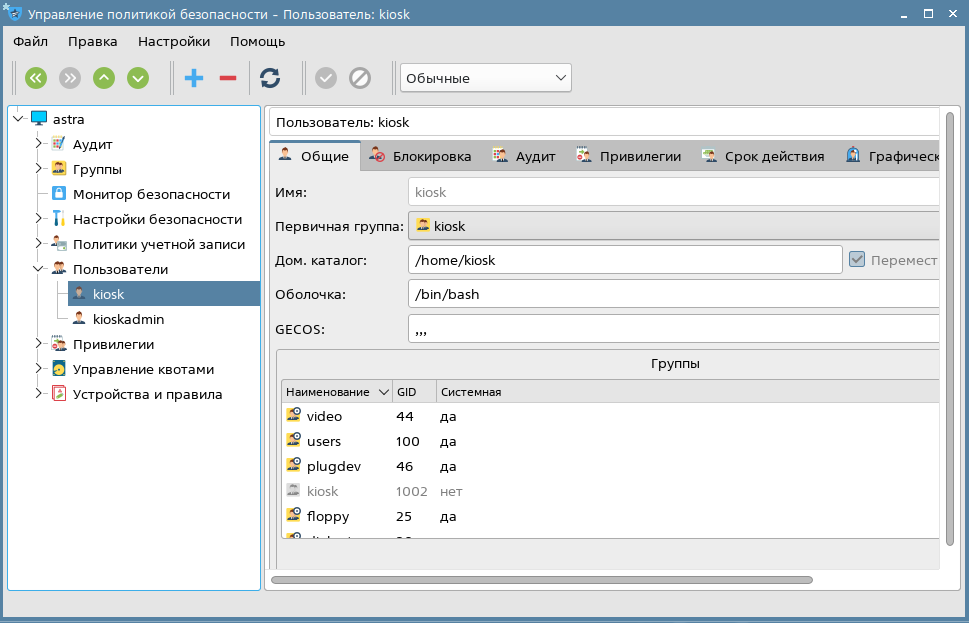Open the Обычные dropdown
This screenshot has height=623, width=969.
(486, 78)
